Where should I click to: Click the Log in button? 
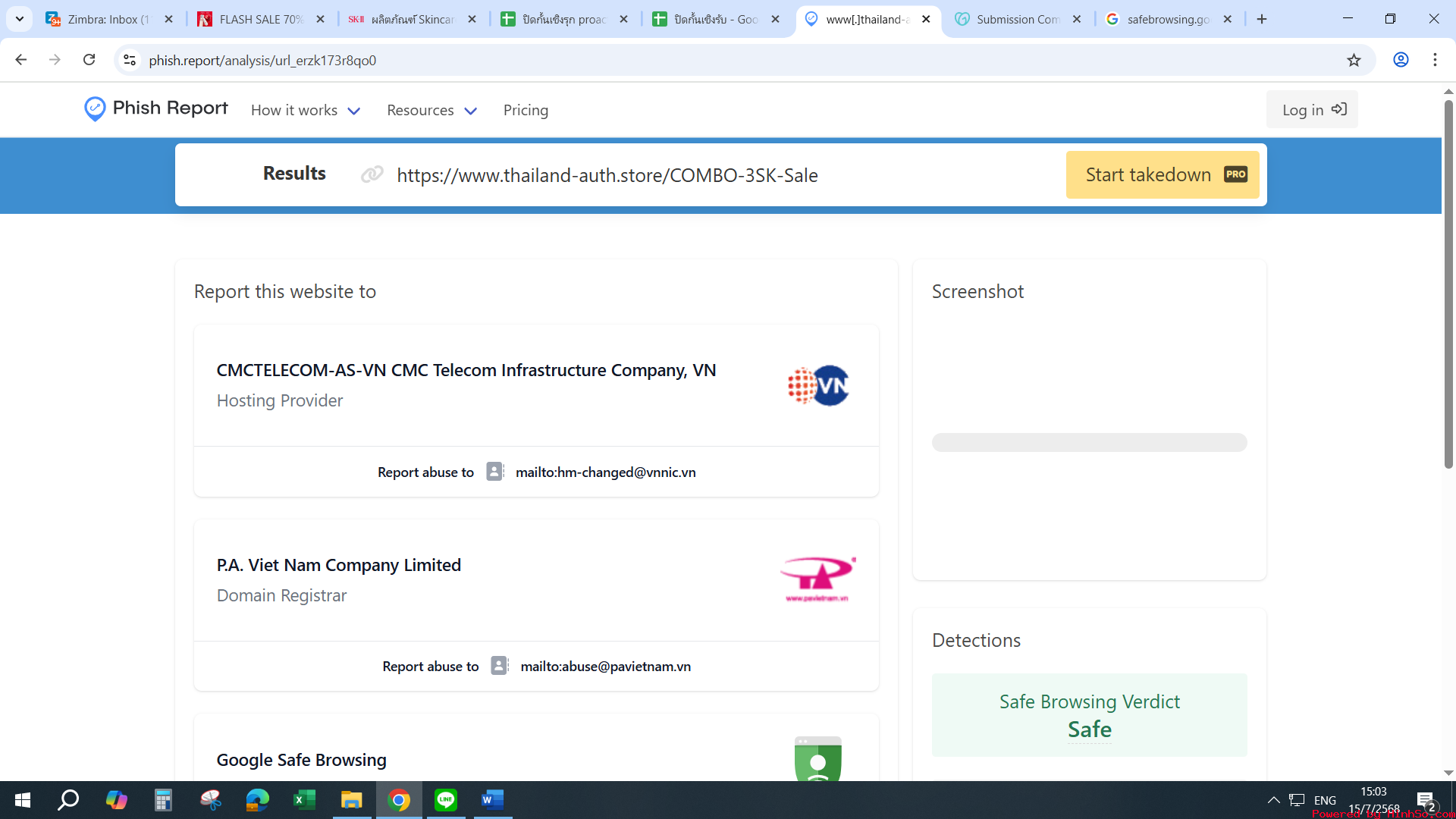click(x=1312, y=109)
